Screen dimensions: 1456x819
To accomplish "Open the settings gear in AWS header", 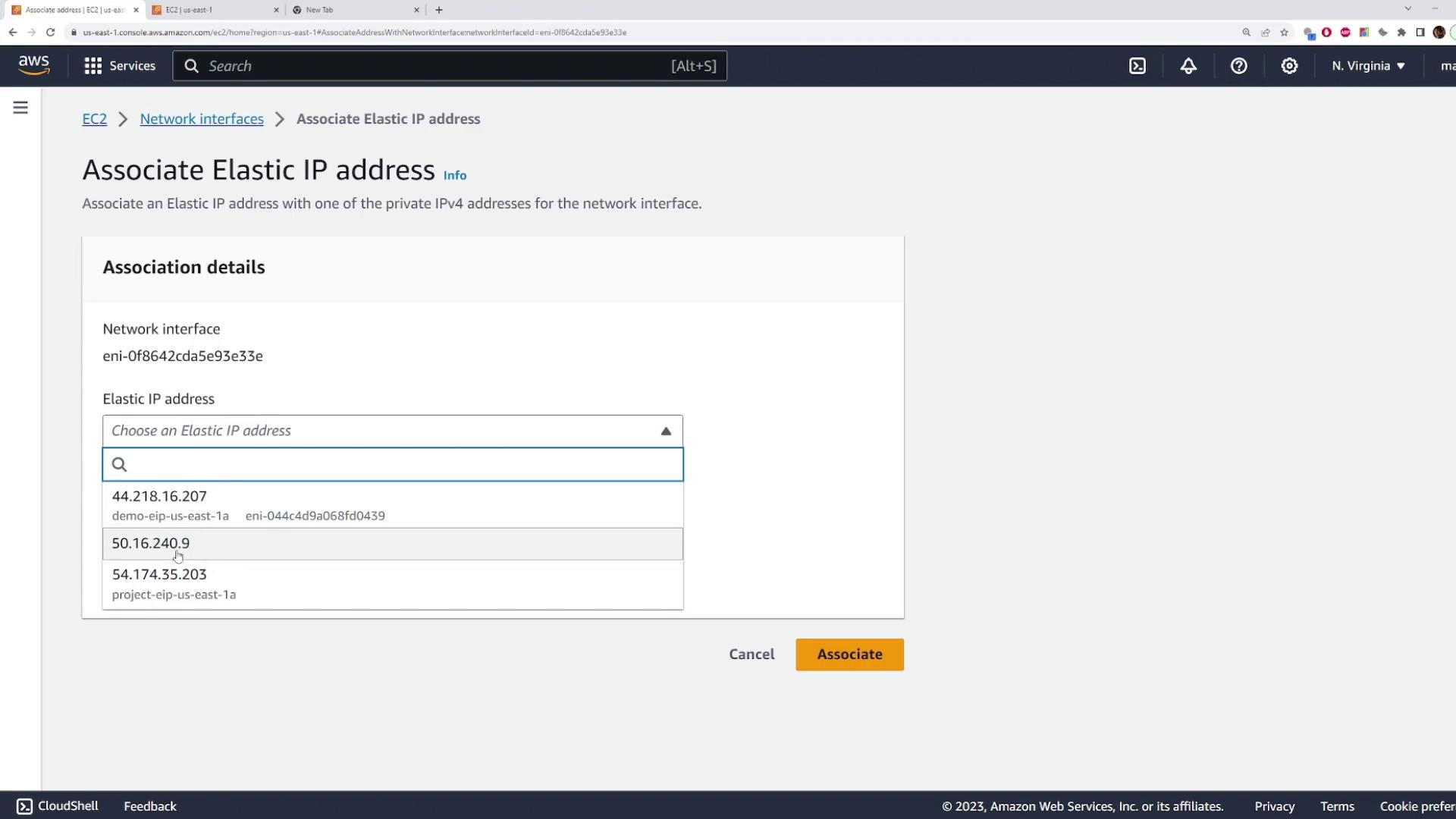I will click(x=1289, y=66).
